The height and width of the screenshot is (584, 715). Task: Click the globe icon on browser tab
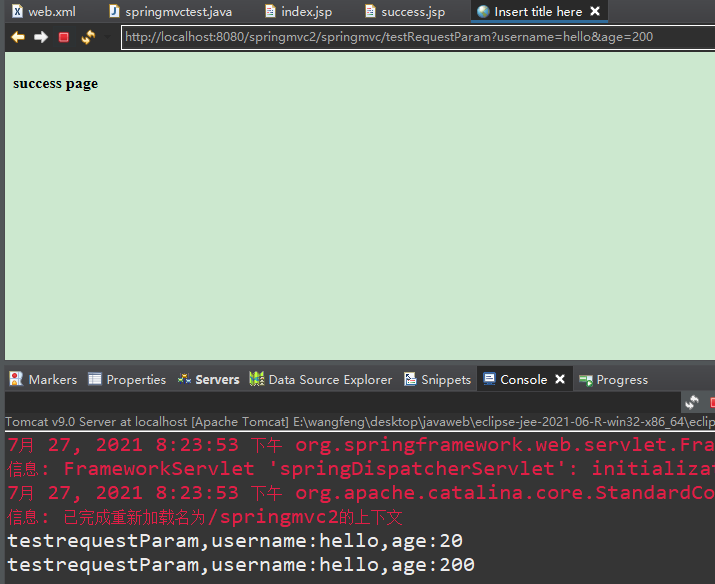(483, 11)
